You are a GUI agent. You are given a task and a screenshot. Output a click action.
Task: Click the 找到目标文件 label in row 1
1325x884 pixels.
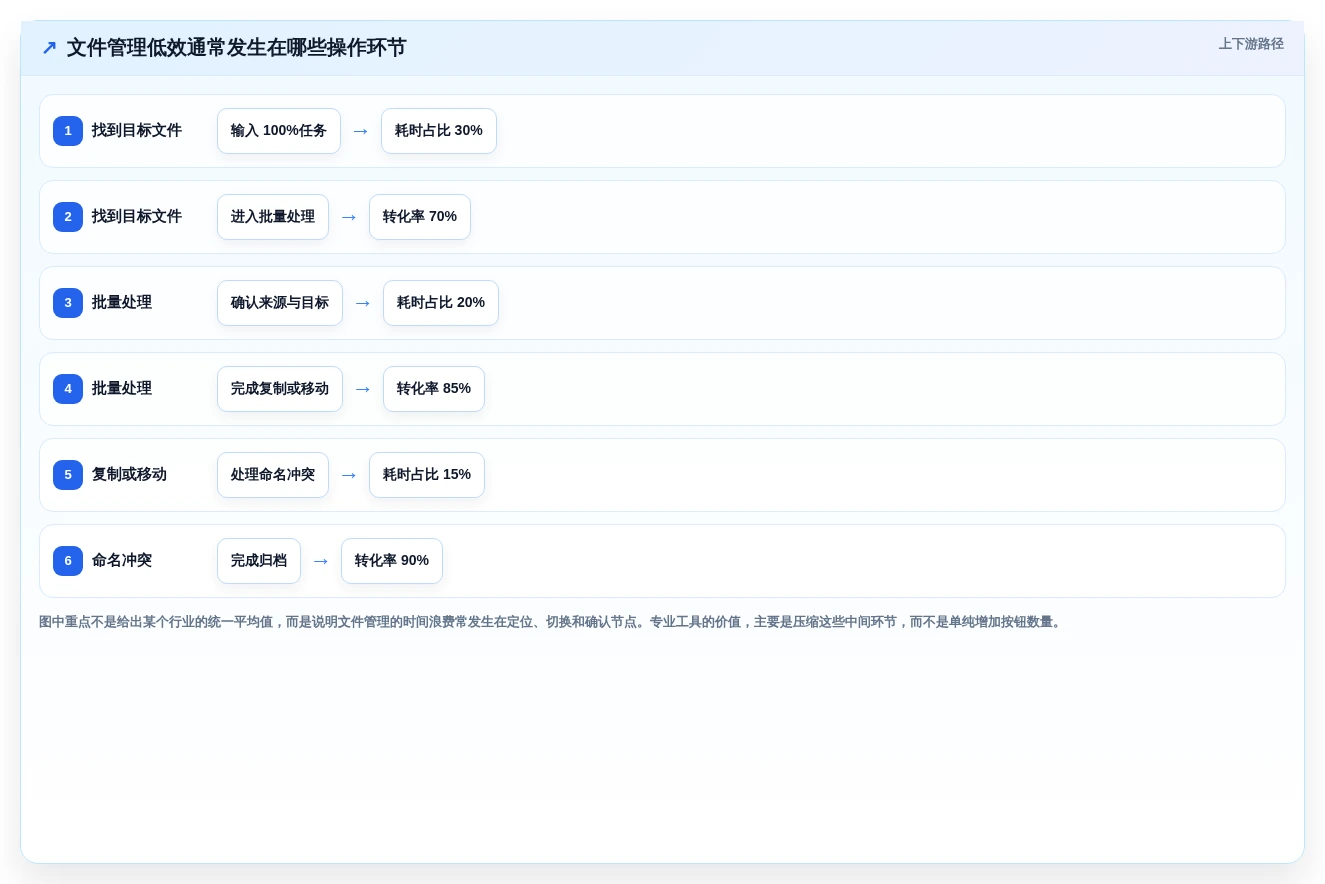137,131
